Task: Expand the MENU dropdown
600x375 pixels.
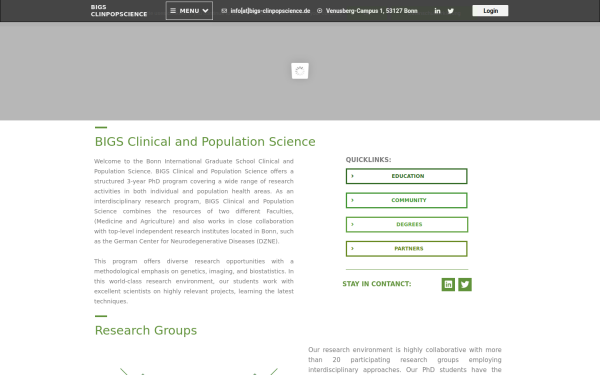Action: [x=189, y=11]
